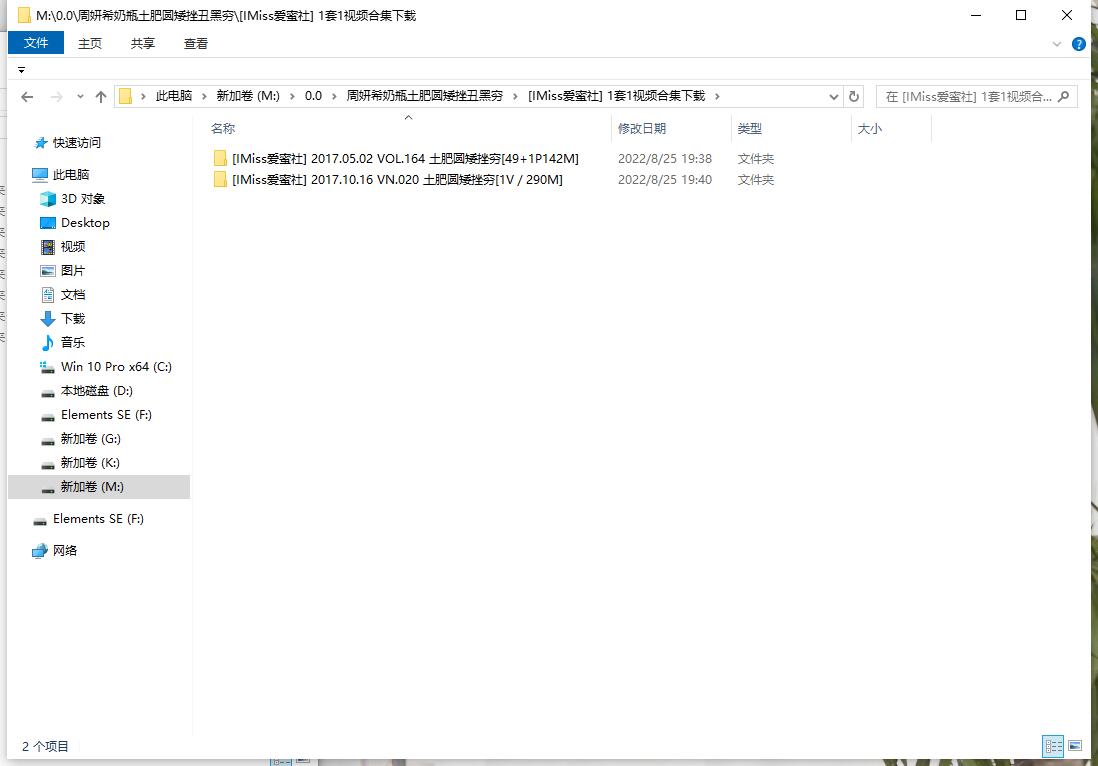The image size is (1098, 766).
Task: Click the address bar folder icon
Action: coord(125,96)
